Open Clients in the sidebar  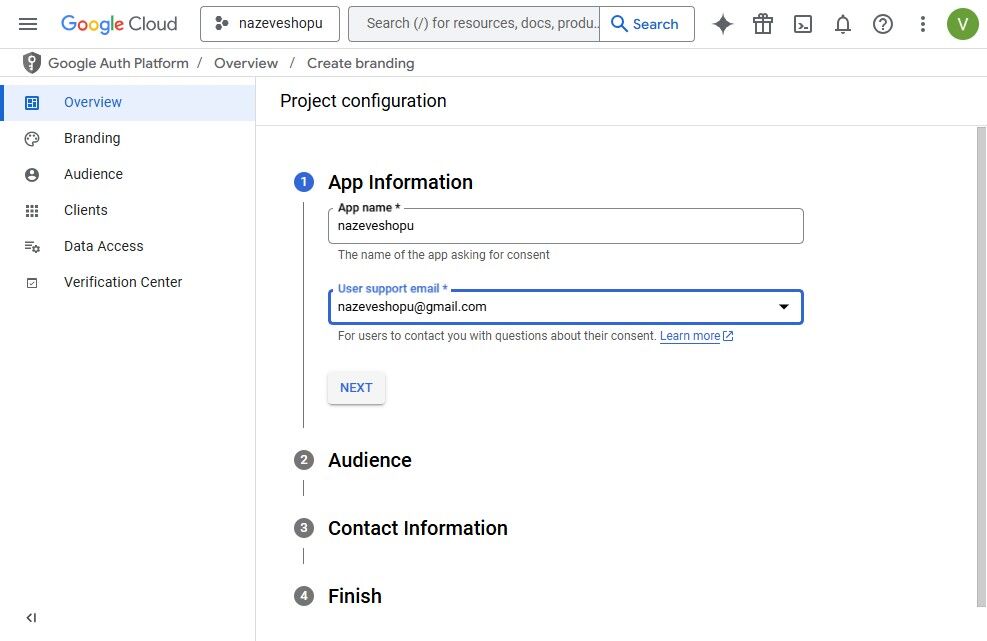point(86,210)
